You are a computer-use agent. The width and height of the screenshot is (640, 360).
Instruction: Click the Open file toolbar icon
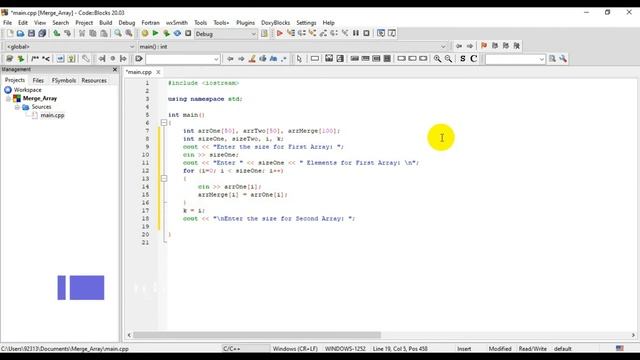tap(20, 33)
